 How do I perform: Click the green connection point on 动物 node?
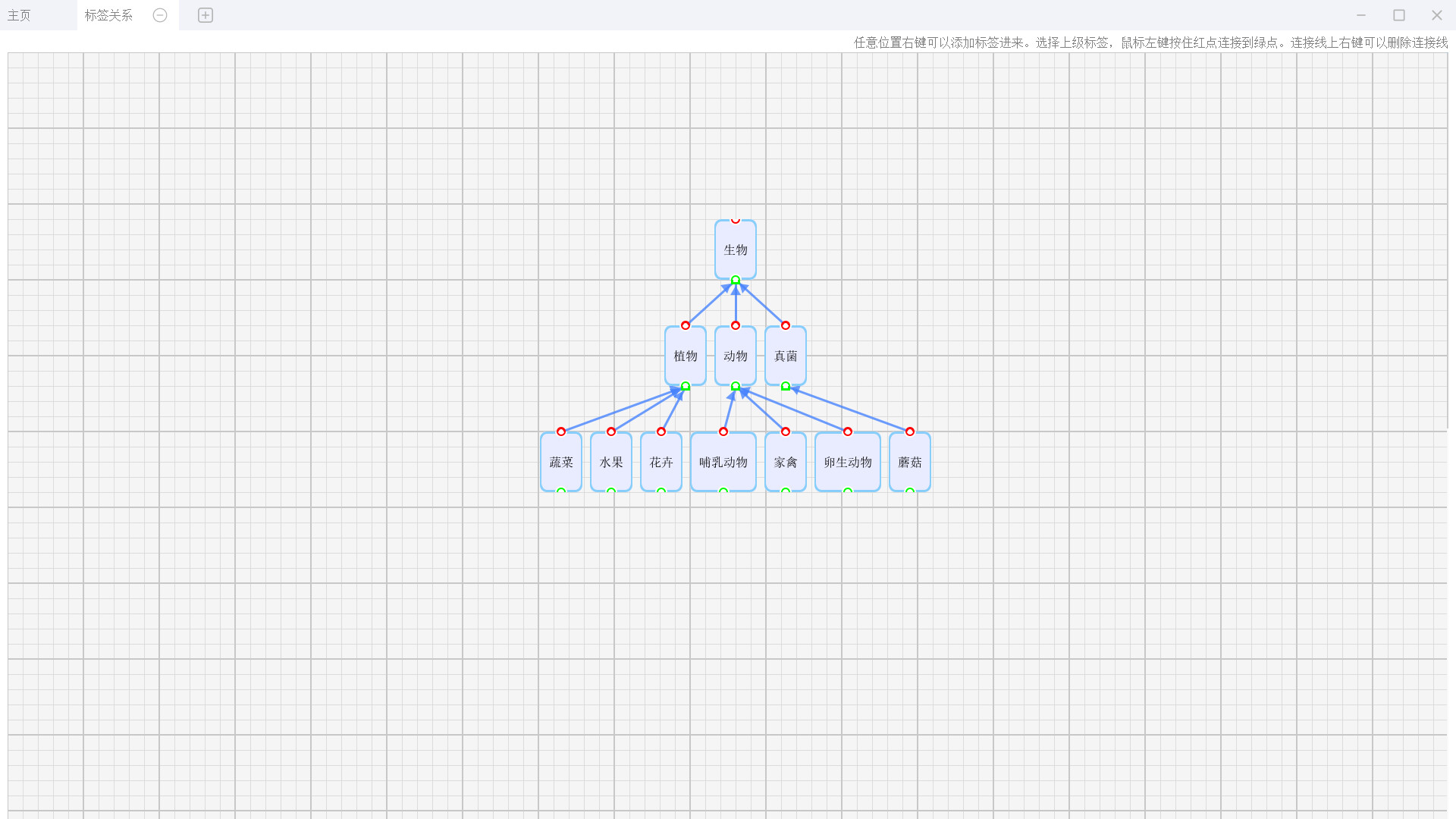[735, 386]
